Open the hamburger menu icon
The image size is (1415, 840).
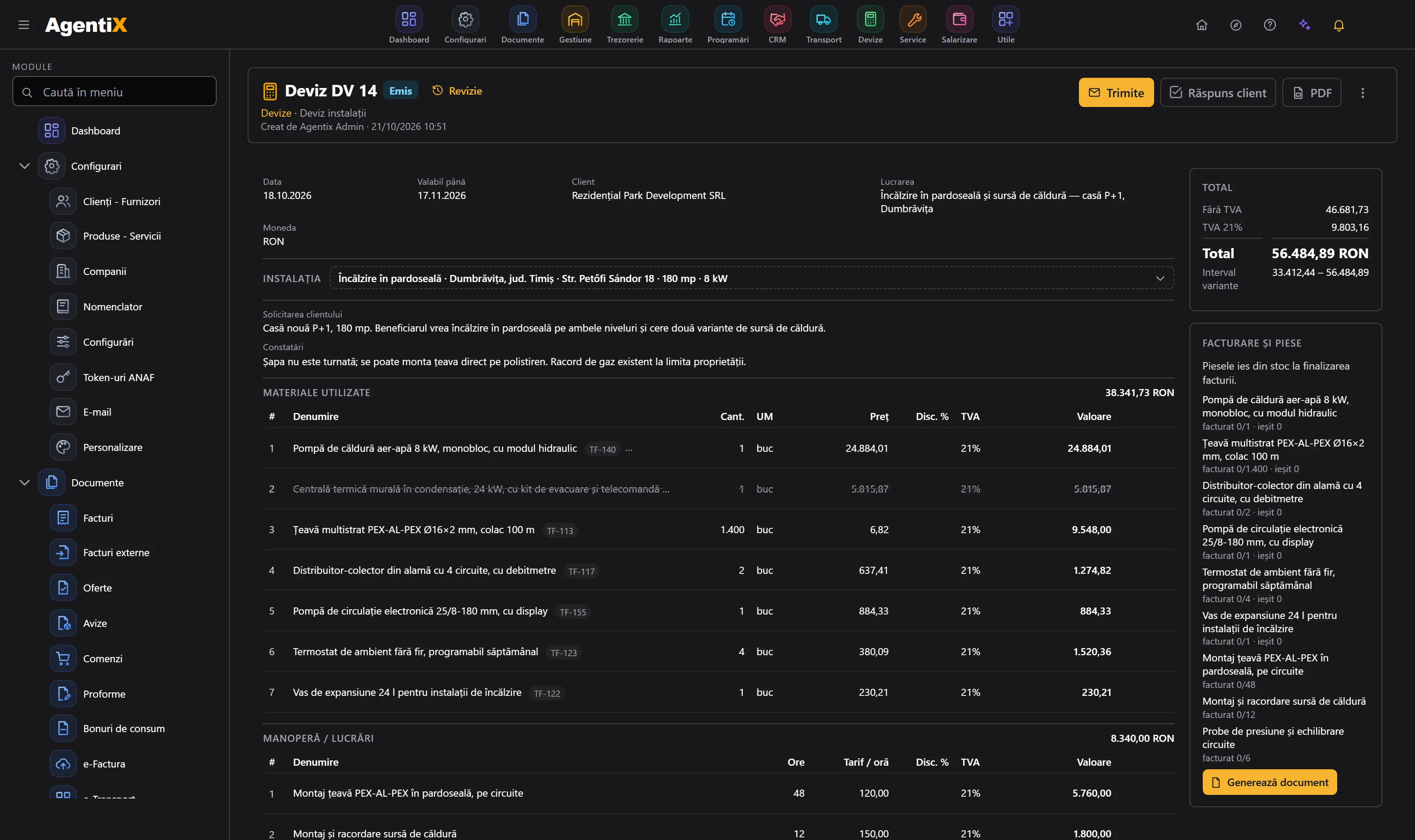coord(24,25)
